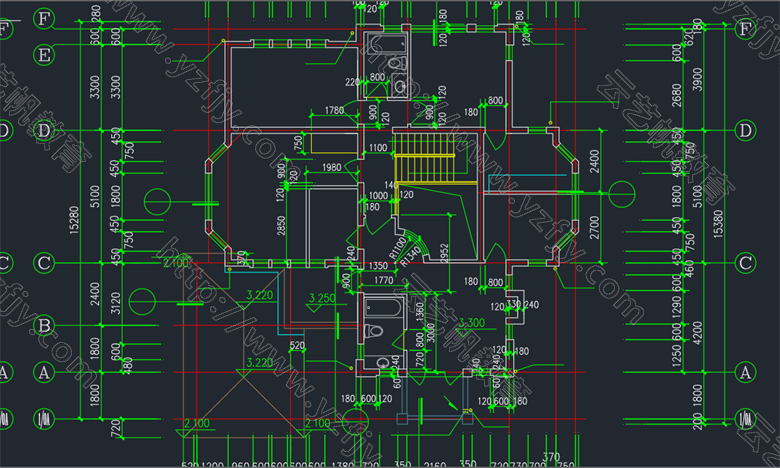Click the radius label R1340
This screenshot has height=468, width=780.
tap(410, 256)
